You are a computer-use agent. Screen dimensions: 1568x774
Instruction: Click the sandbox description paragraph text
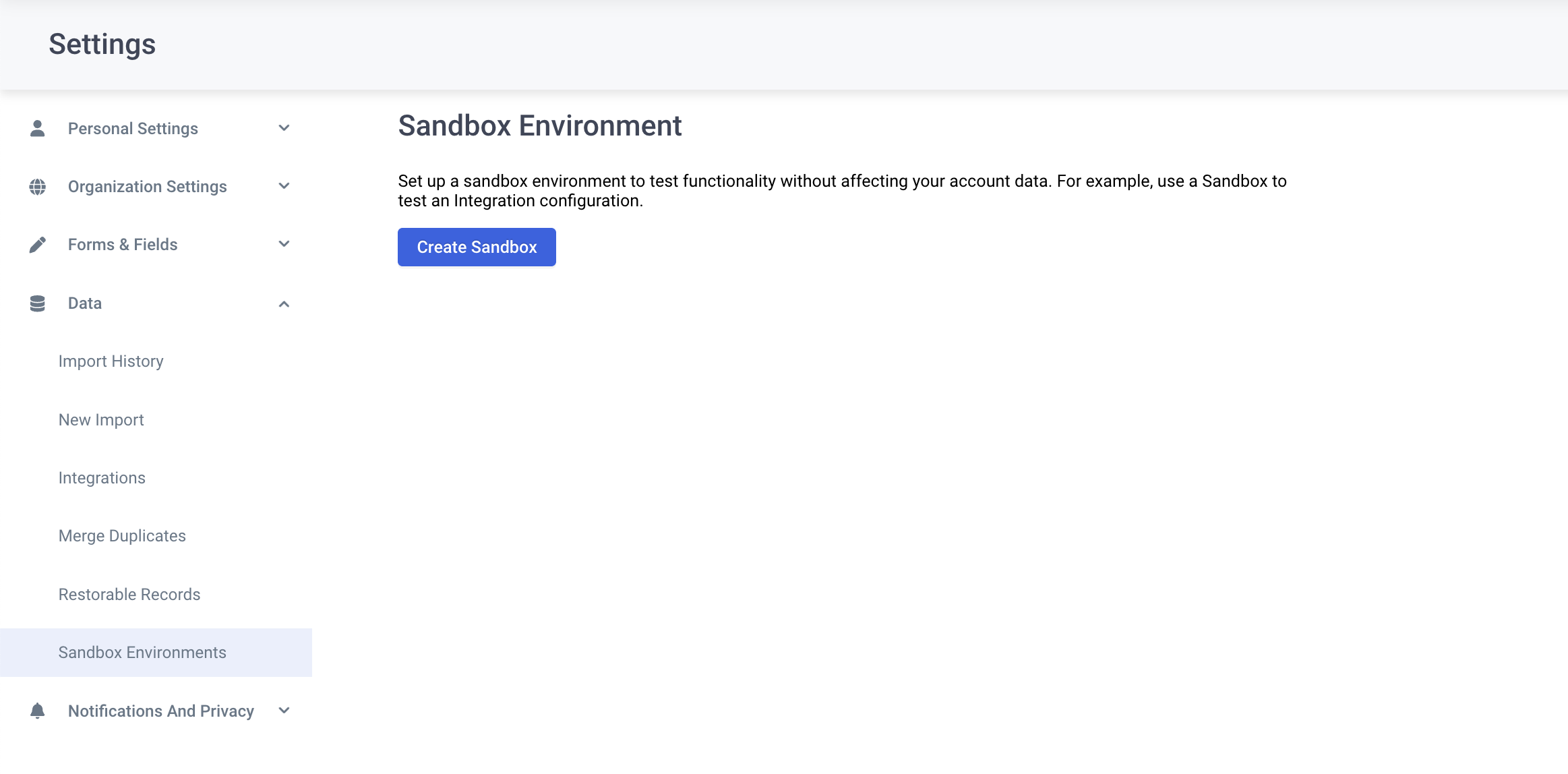tap(843, 191)
